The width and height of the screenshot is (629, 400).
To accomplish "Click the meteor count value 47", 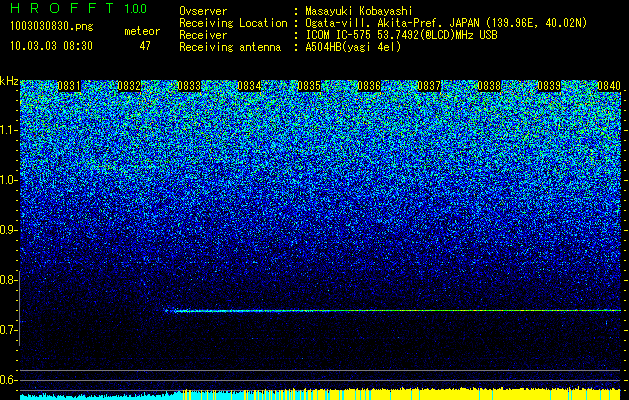I will tap(145, 46).
